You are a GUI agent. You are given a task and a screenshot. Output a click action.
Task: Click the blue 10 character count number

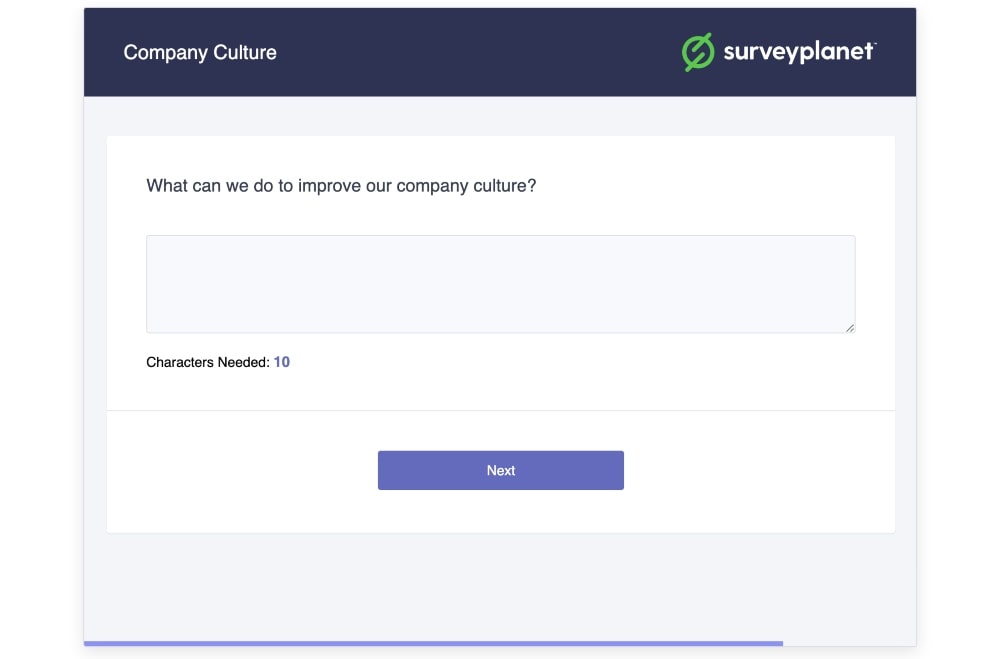(x=281, y=362)
